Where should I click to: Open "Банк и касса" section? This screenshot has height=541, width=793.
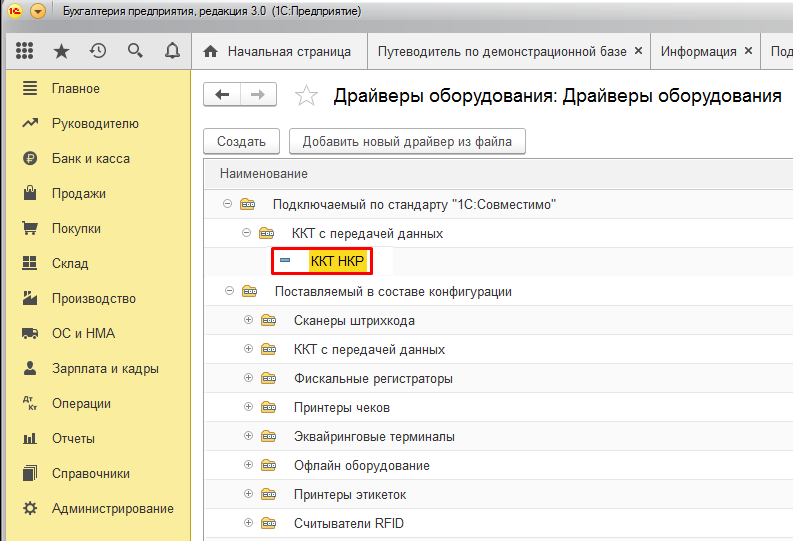click(x=90, y=159)
